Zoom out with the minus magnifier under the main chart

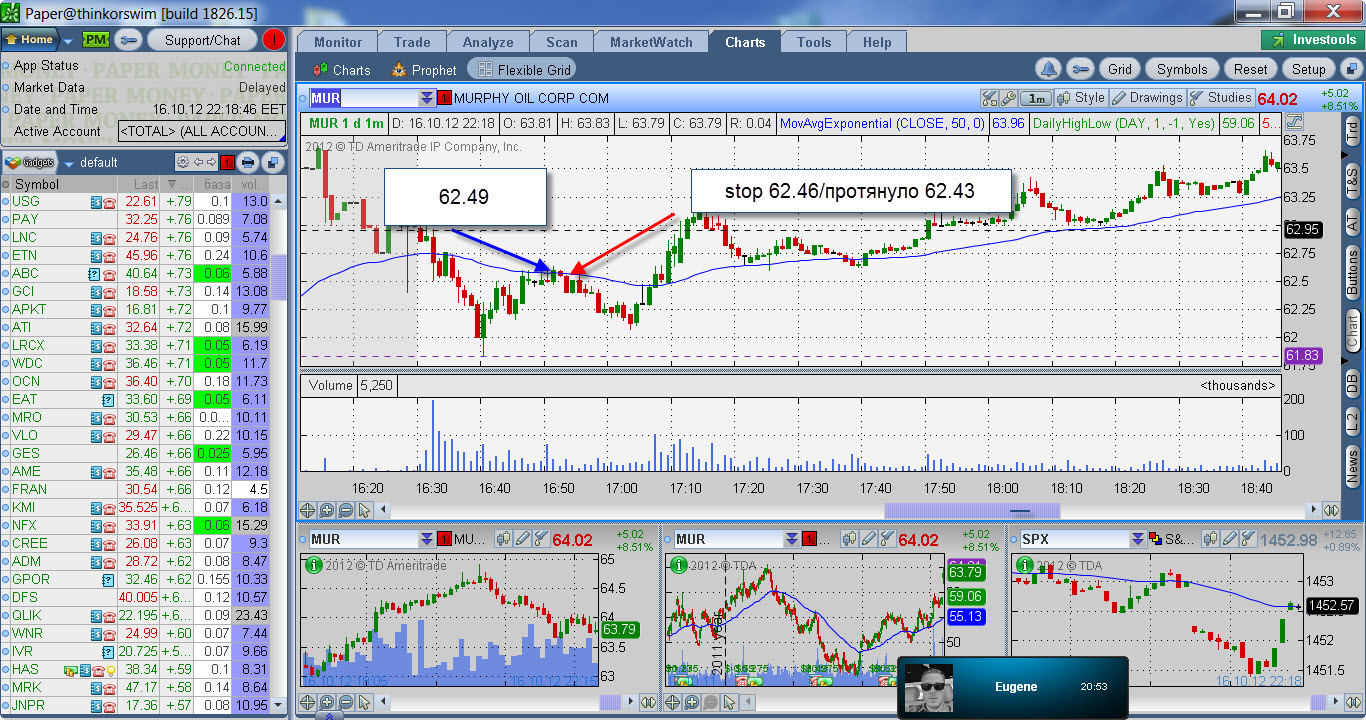click(x=346, y=510)
